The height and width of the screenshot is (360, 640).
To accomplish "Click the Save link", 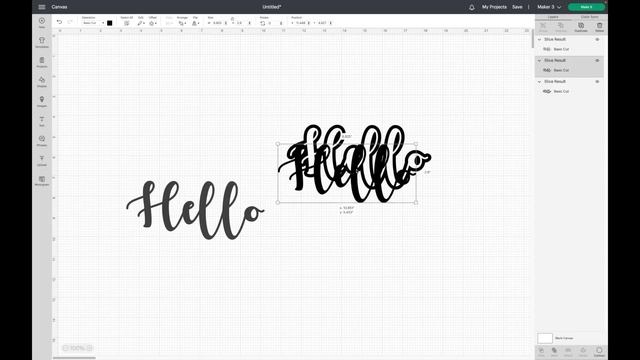I will 517,7.
